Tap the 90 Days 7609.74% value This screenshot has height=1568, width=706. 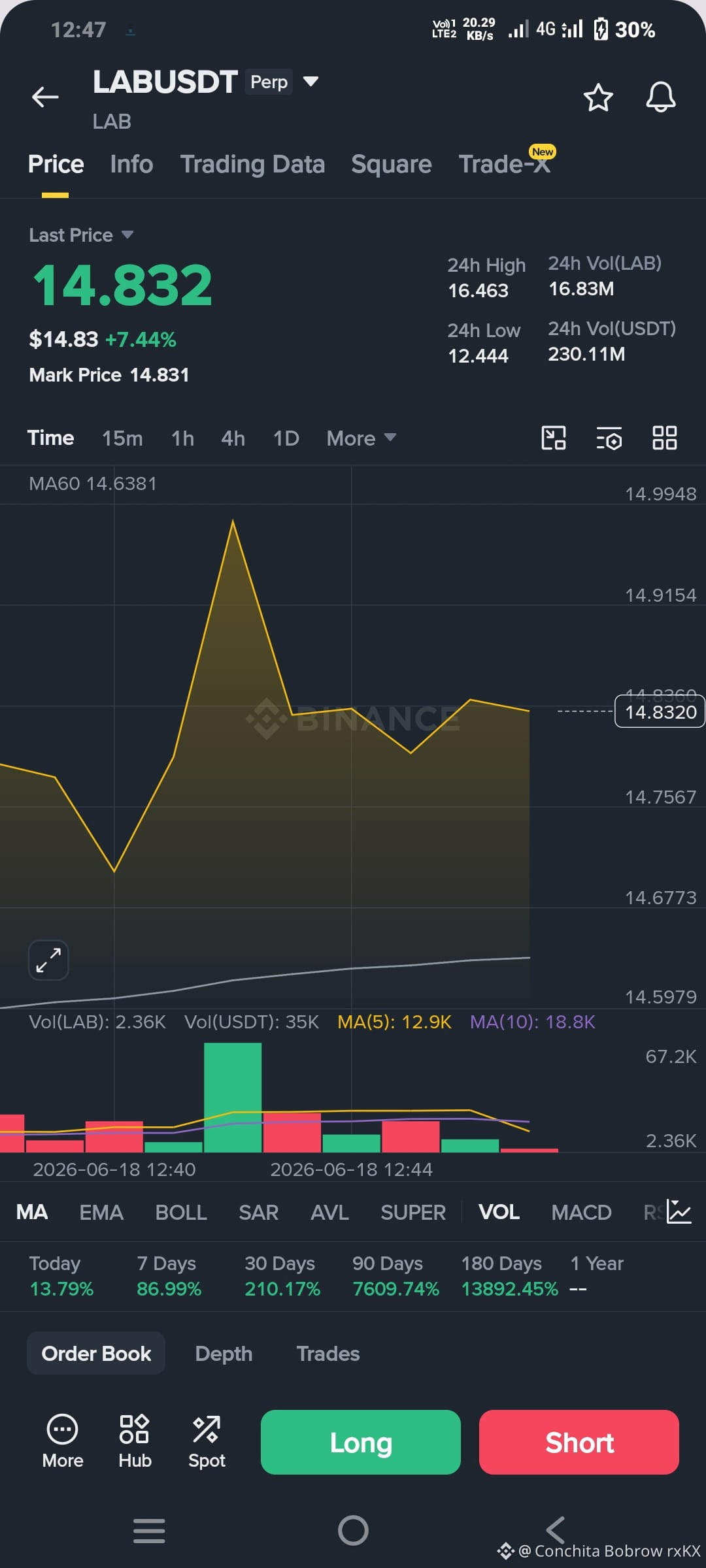395,1289
